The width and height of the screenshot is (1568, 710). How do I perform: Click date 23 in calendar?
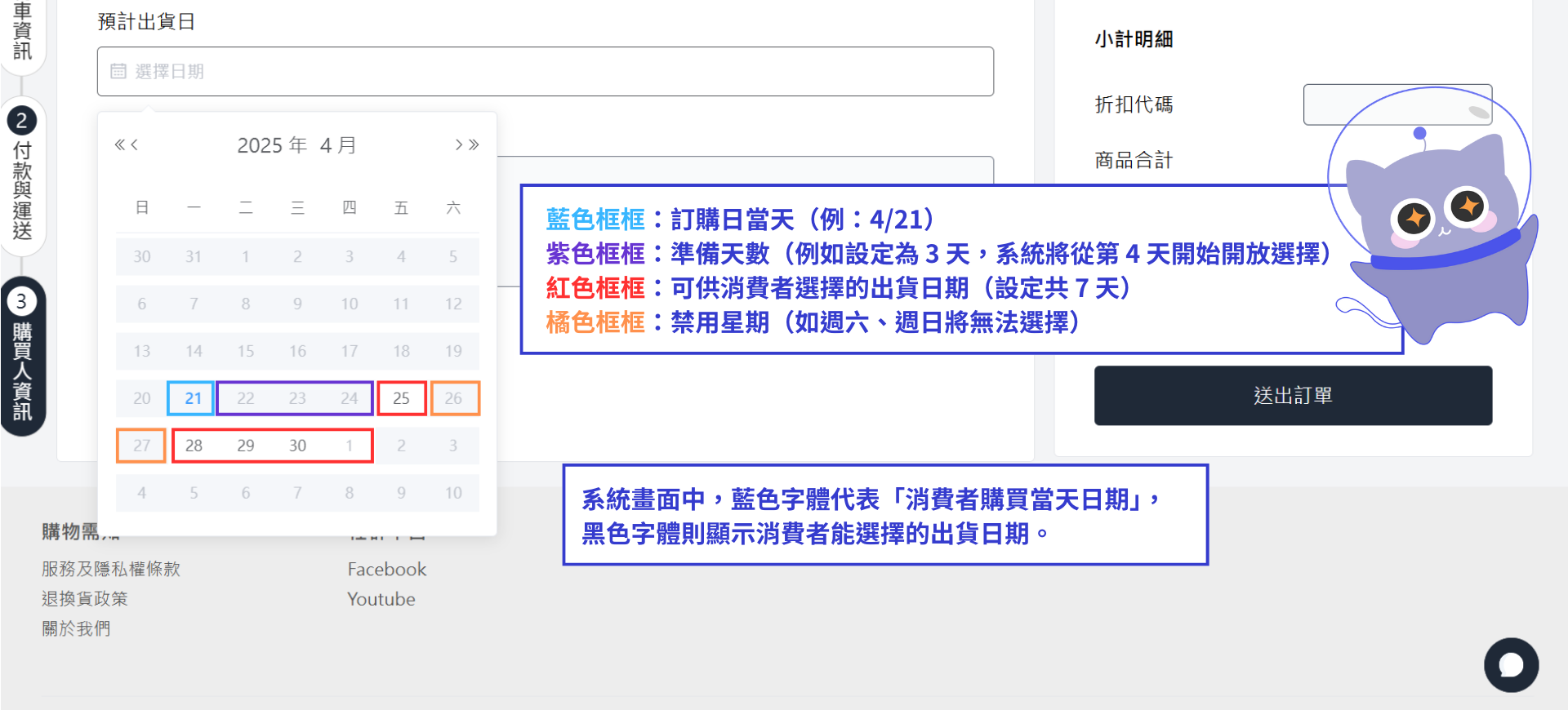pyautogui.click(x=297, y=398)
